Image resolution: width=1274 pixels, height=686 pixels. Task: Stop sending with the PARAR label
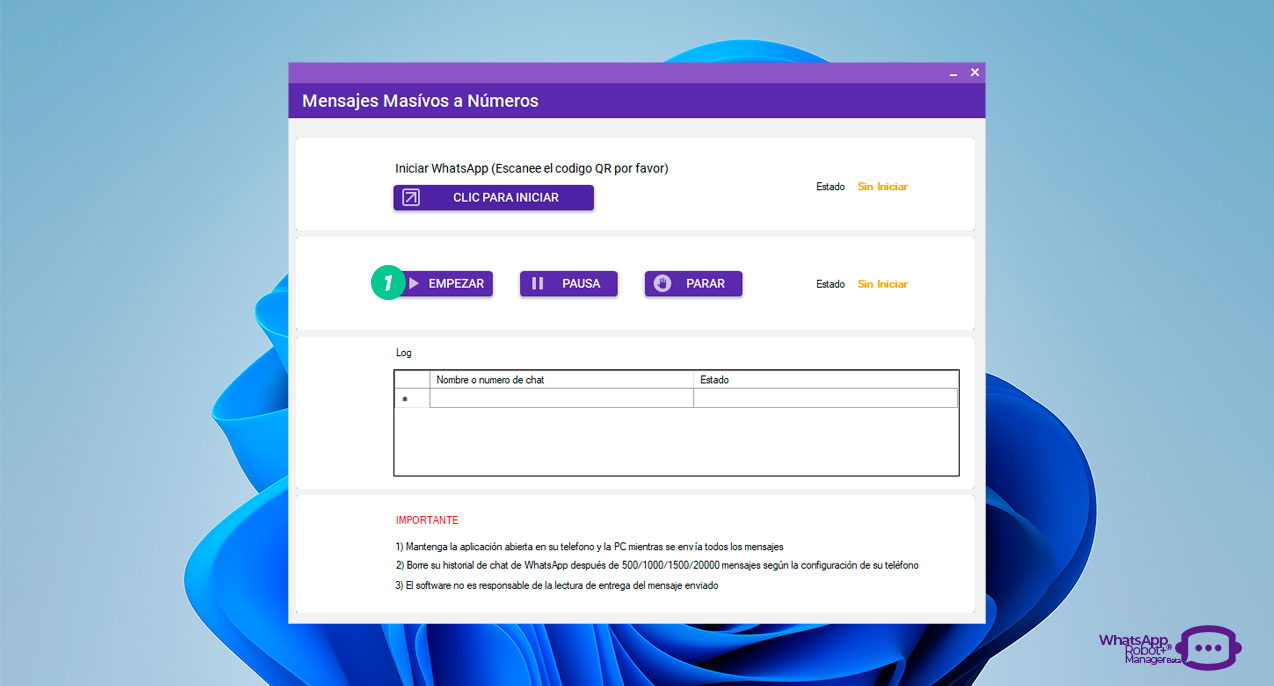click(x=705, y=284)
